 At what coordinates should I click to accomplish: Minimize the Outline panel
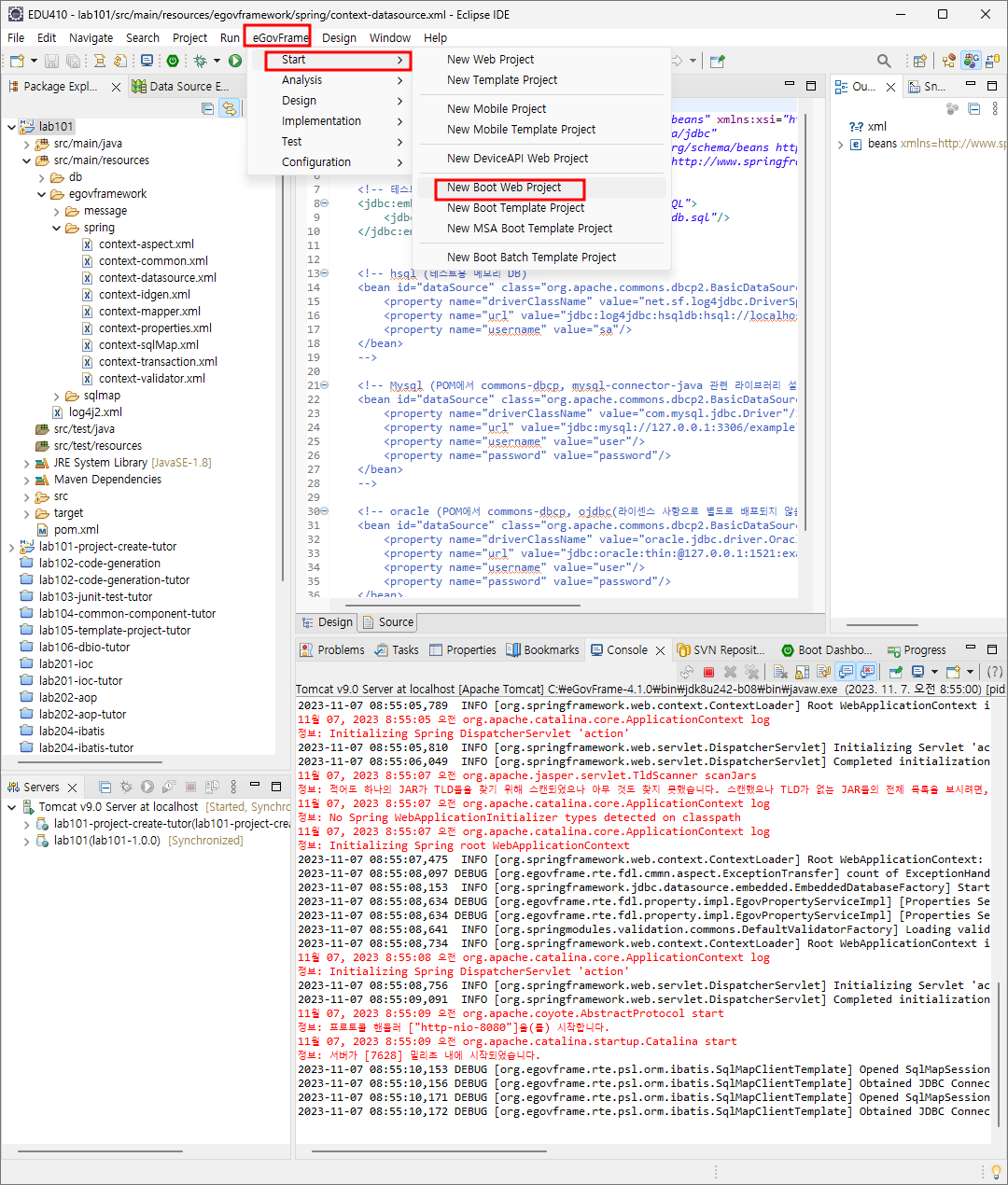pos(970,85)
